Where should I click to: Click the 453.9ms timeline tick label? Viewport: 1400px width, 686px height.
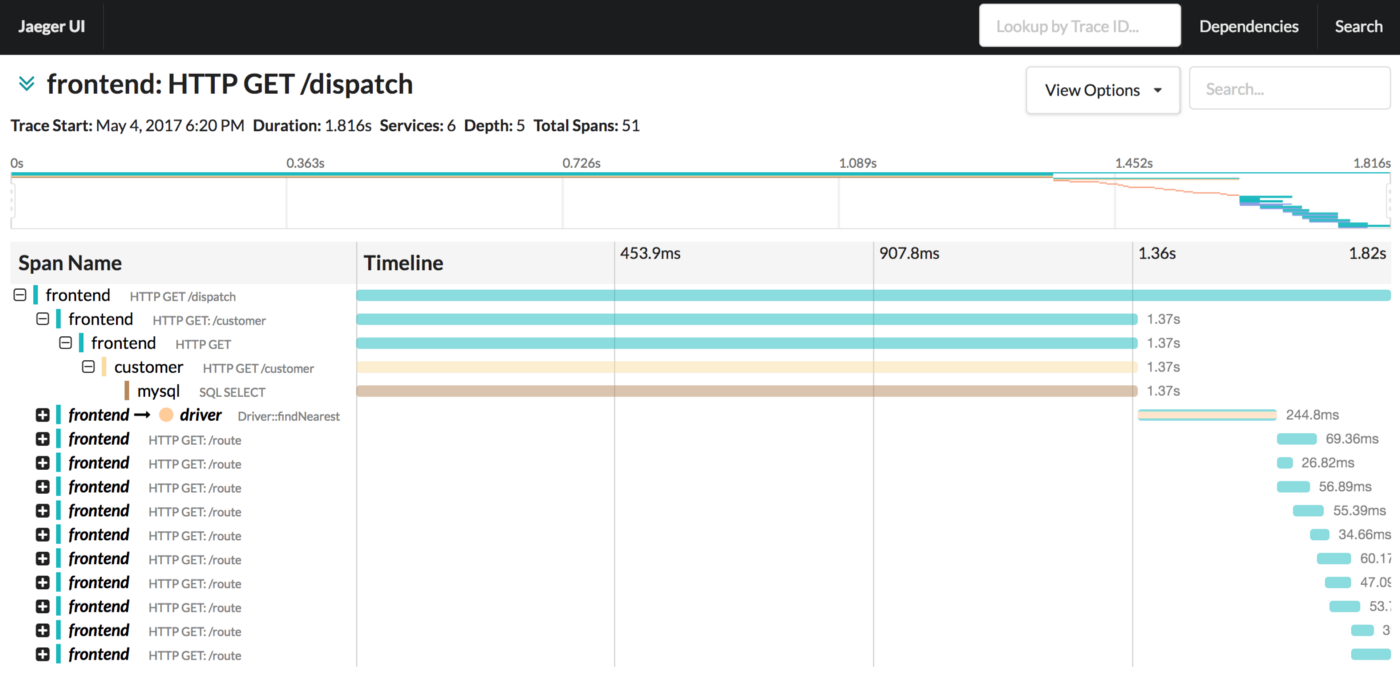pos(650,254)
